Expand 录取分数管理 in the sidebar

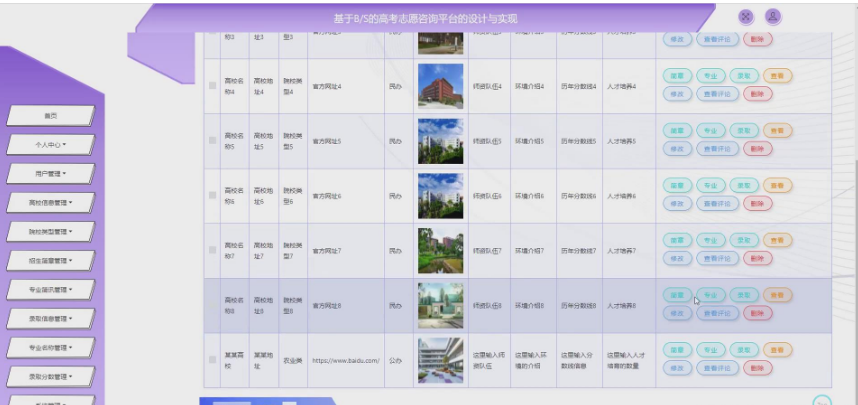(x=50, y=377)
